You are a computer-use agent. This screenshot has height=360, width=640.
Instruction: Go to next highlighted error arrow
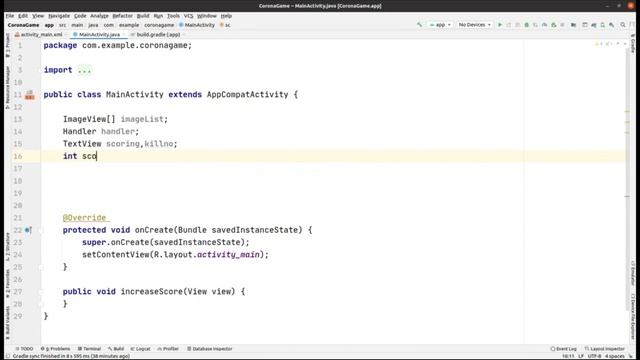click(x=625, y=44)
